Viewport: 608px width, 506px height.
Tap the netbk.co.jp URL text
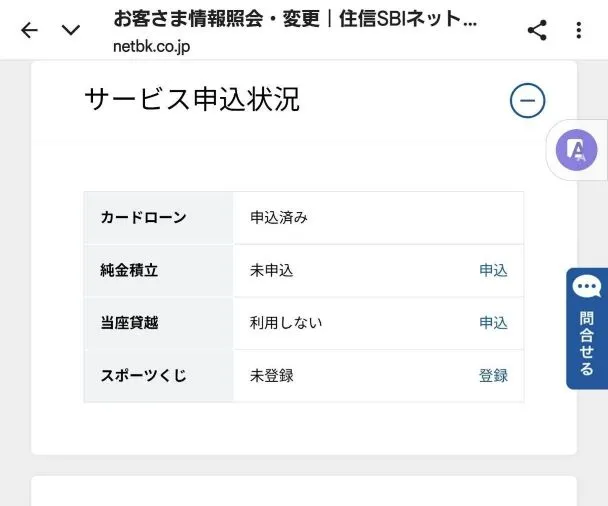tap(151, 46)
